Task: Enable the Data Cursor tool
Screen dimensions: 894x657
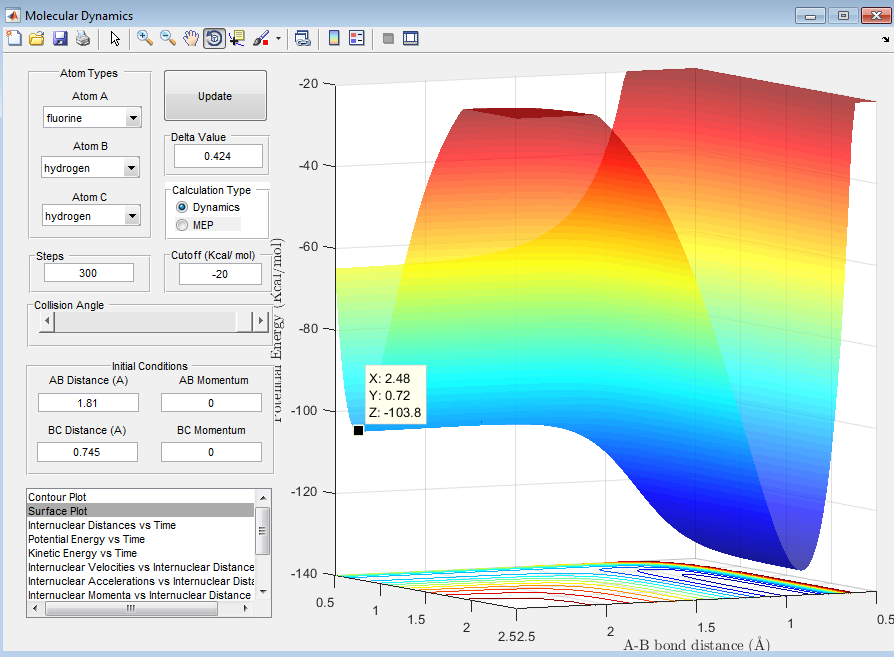Action: [x=237, y=38]
